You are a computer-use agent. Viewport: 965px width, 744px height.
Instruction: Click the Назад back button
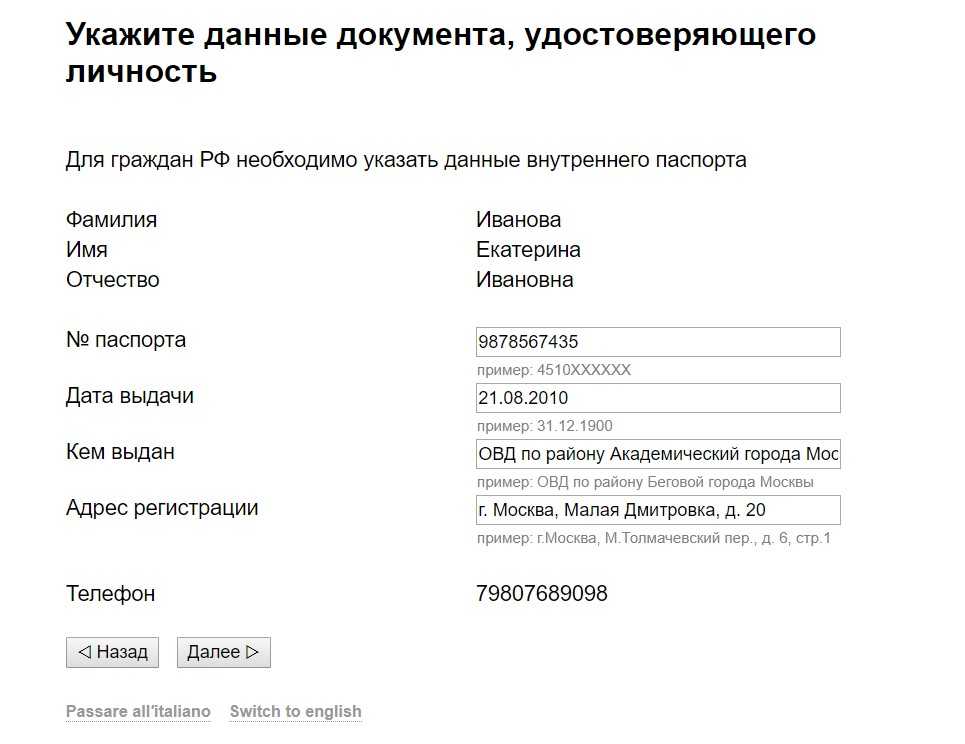(112, 652)
